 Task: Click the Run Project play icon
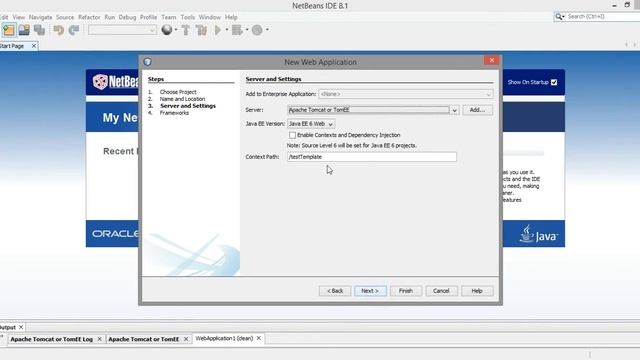(218, 30)
